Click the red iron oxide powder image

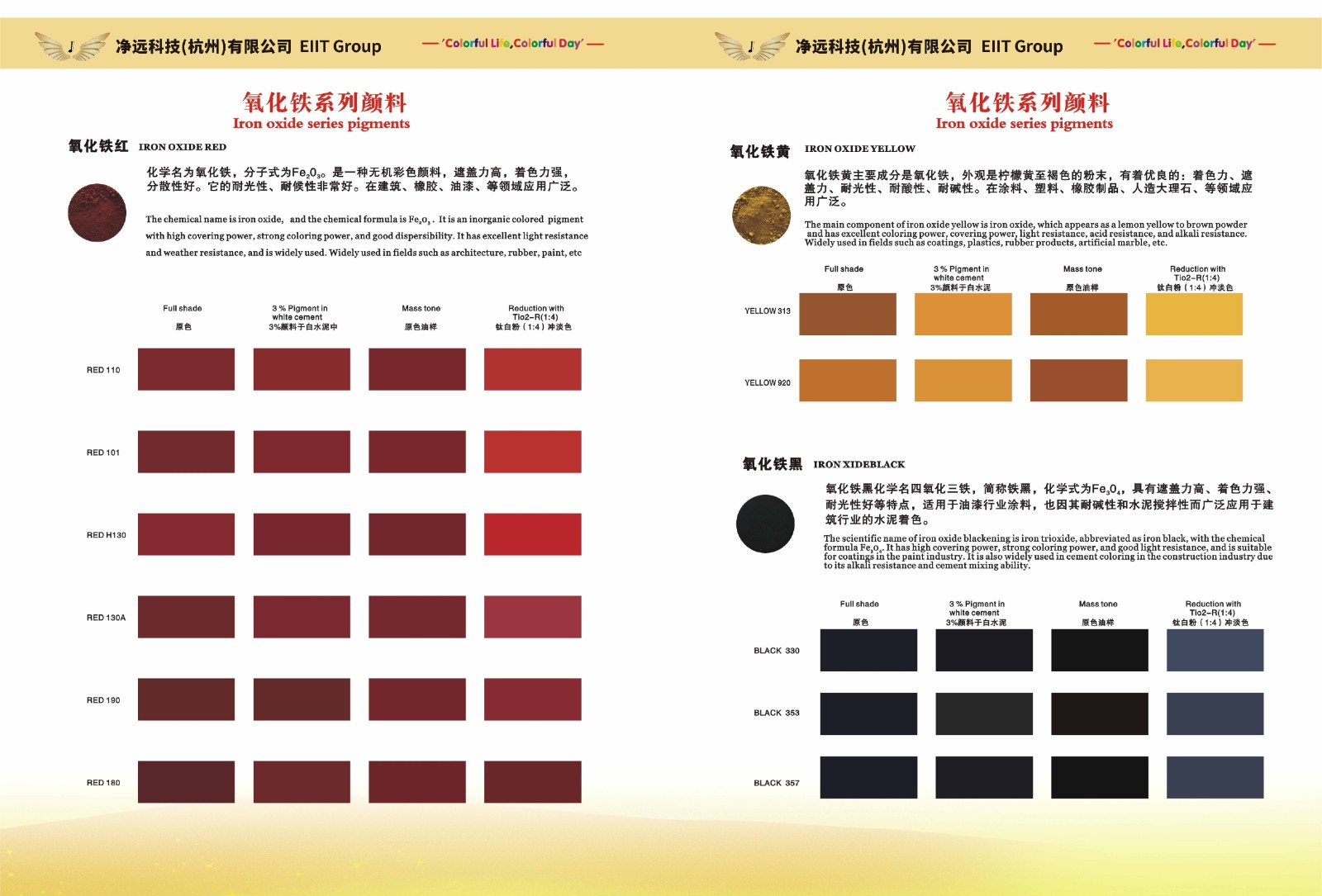[x=97, y=213]
